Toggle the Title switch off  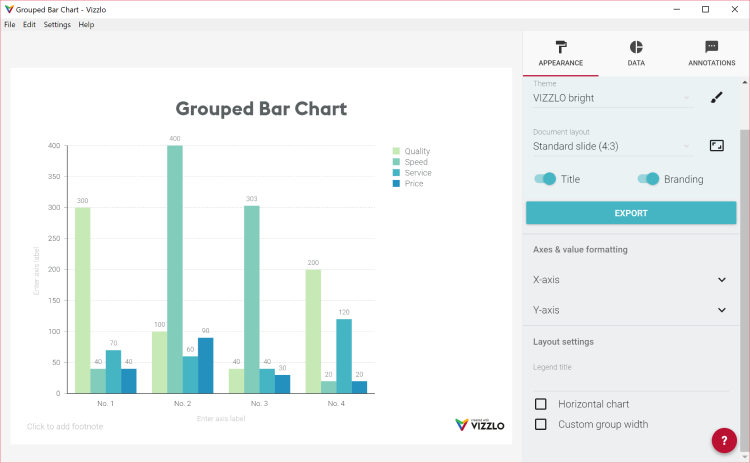(x=545, y=179)
